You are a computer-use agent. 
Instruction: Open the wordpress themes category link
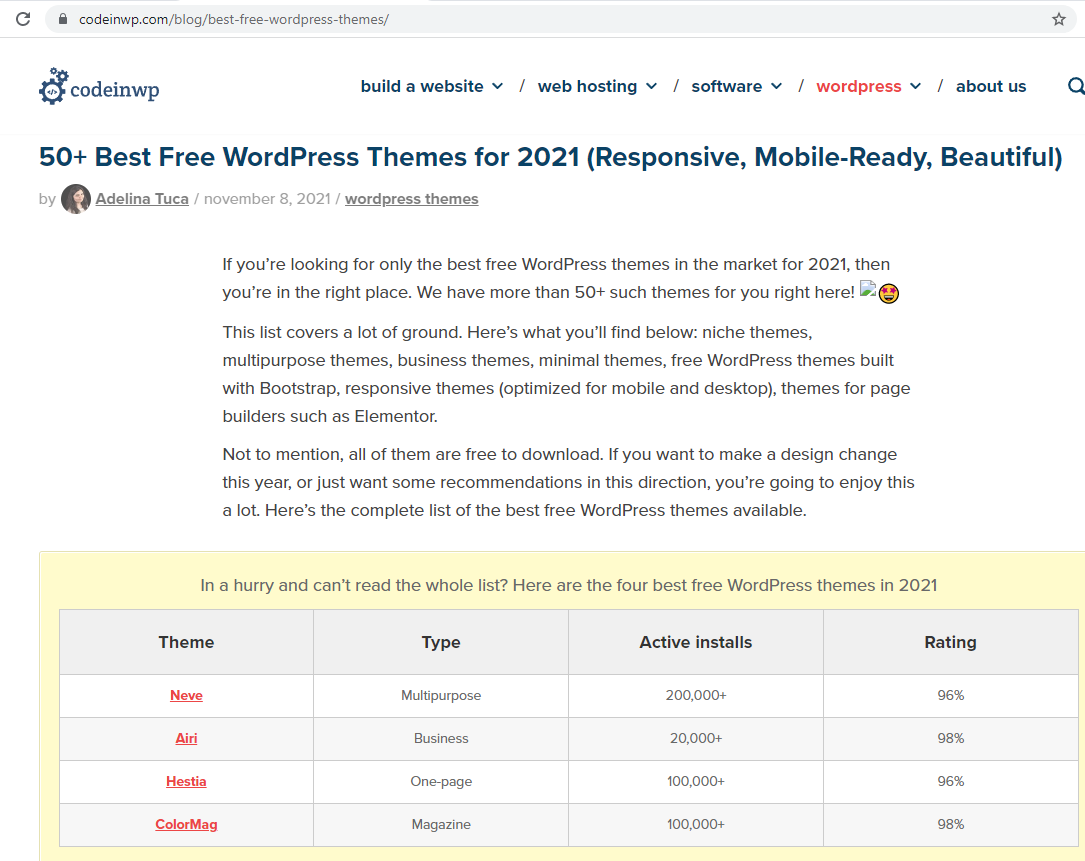click(x=411, y=199)
